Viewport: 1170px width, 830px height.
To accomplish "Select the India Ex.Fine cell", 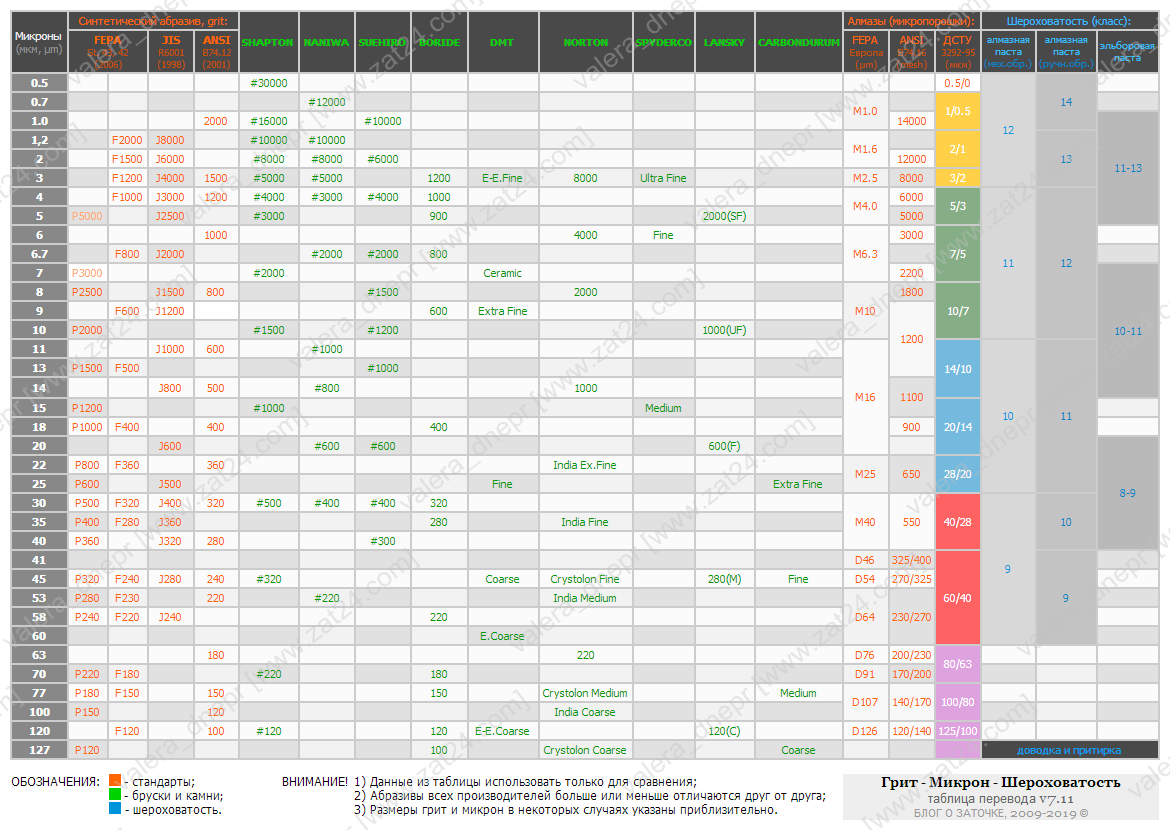I will (585, 465).
